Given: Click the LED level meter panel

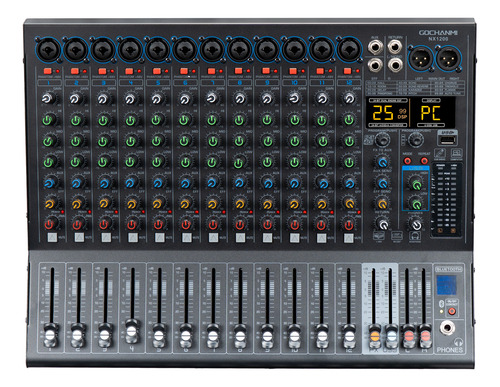Looking at the screenshot, I should (x=447, y=200).
